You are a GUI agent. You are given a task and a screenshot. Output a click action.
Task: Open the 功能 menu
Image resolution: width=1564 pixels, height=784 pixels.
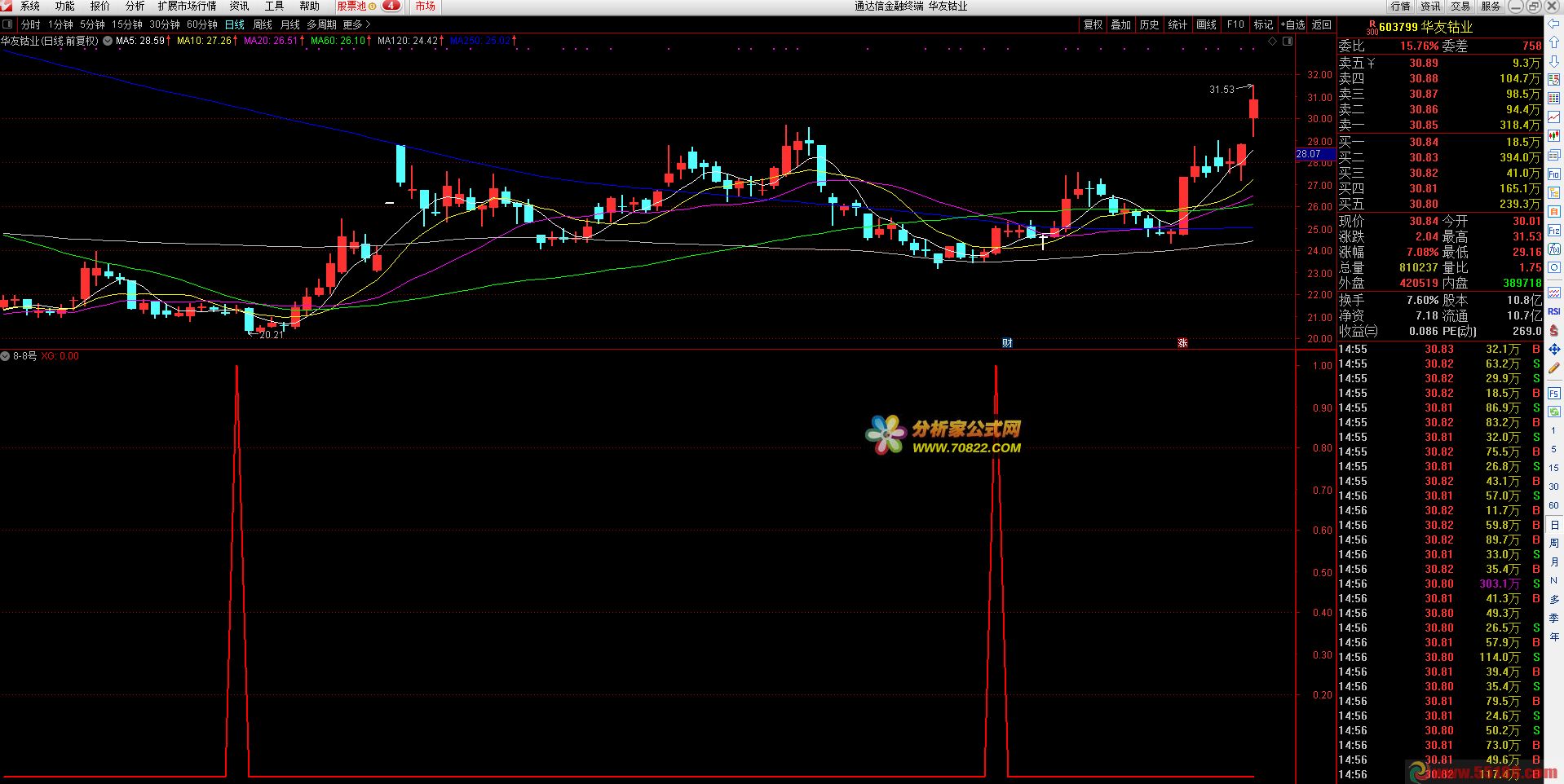pyautogui.click(x=65, y=7)
